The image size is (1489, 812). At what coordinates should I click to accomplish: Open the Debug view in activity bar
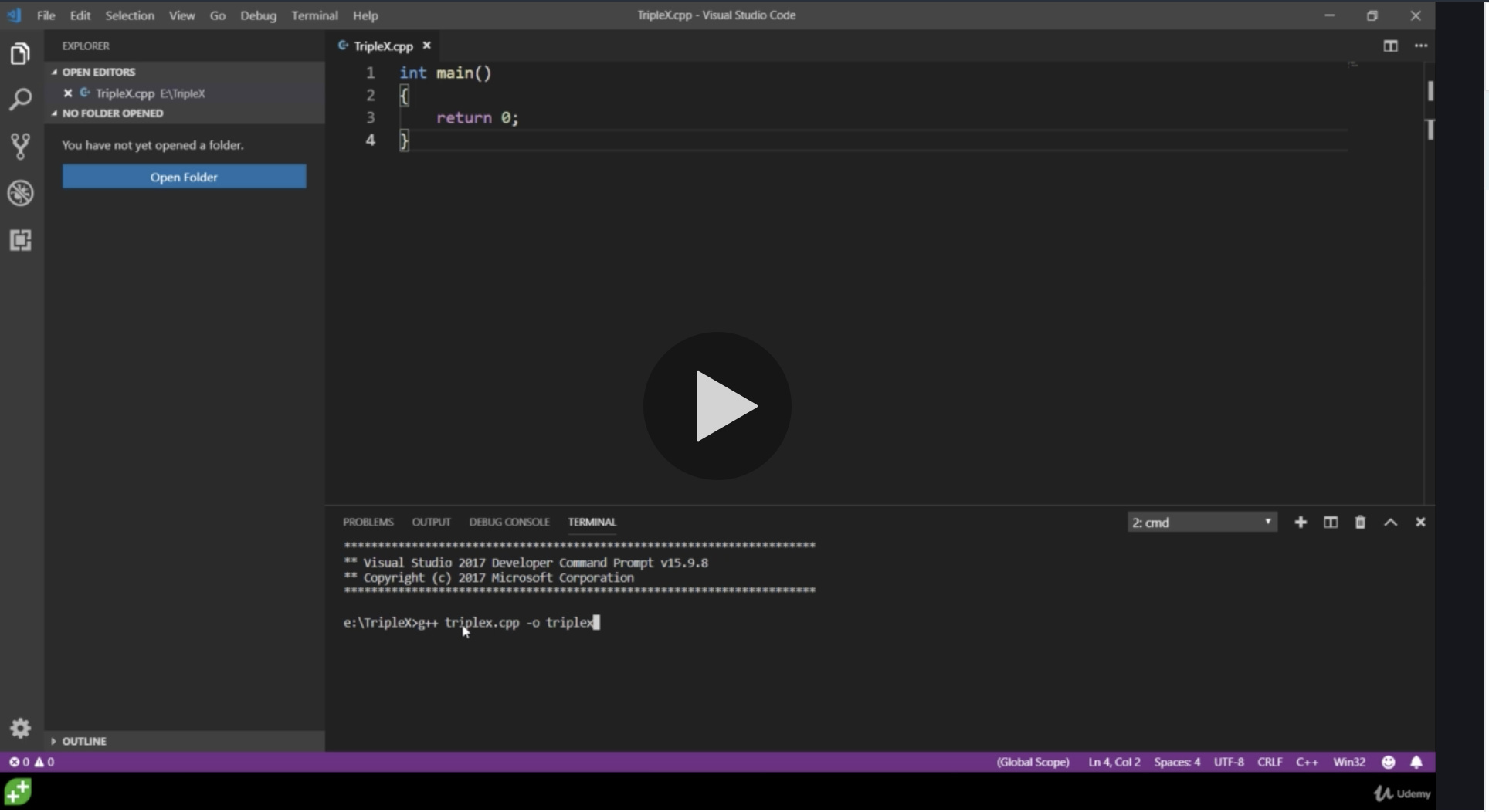(x=20, y=193)
